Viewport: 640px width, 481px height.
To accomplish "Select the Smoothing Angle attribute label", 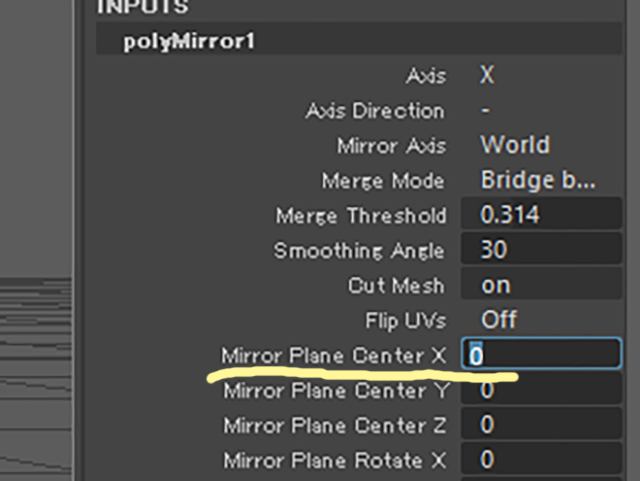I will (359, 250).
